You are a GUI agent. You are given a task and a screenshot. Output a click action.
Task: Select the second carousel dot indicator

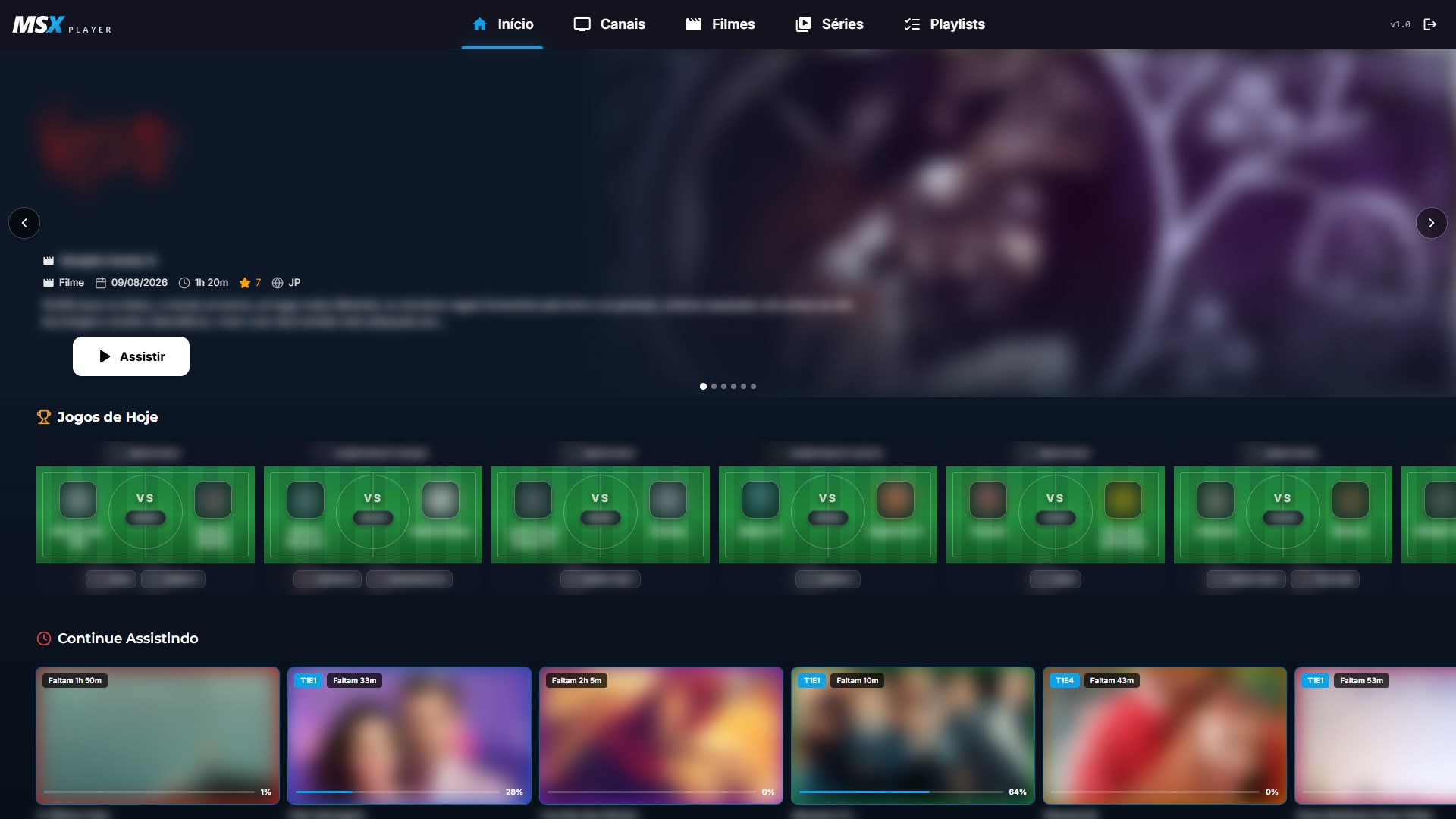pos(714,386)
